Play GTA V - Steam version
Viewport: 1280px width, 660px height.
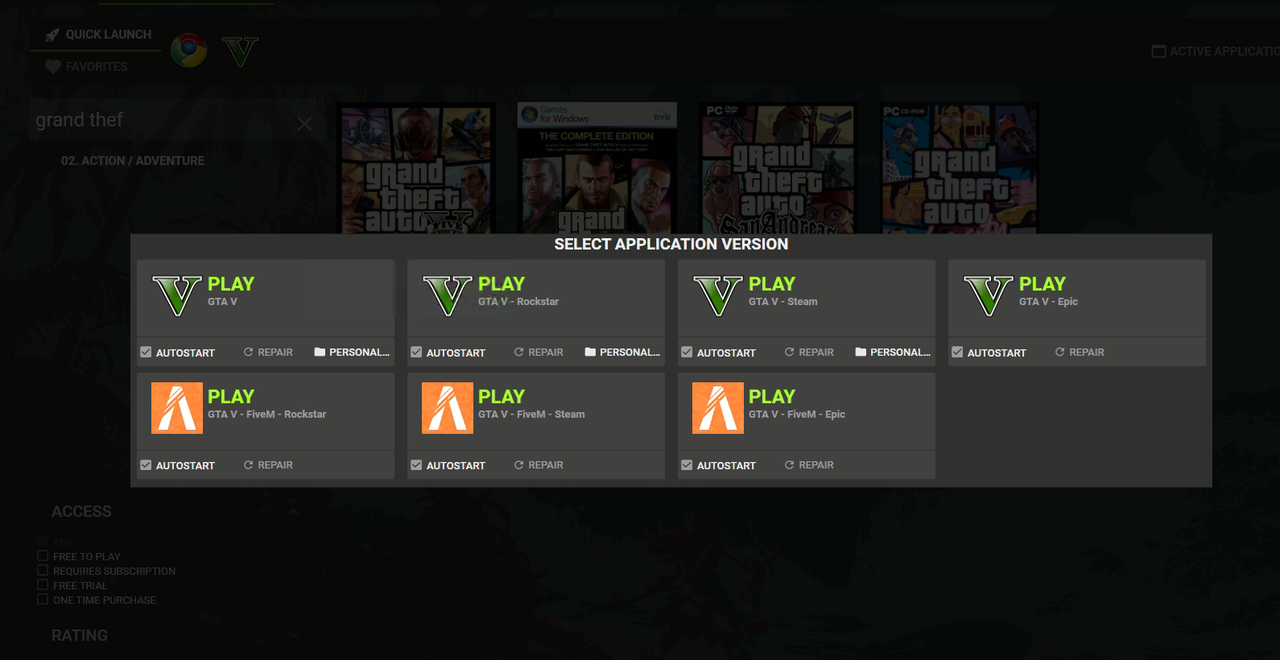tap(772, 284)
